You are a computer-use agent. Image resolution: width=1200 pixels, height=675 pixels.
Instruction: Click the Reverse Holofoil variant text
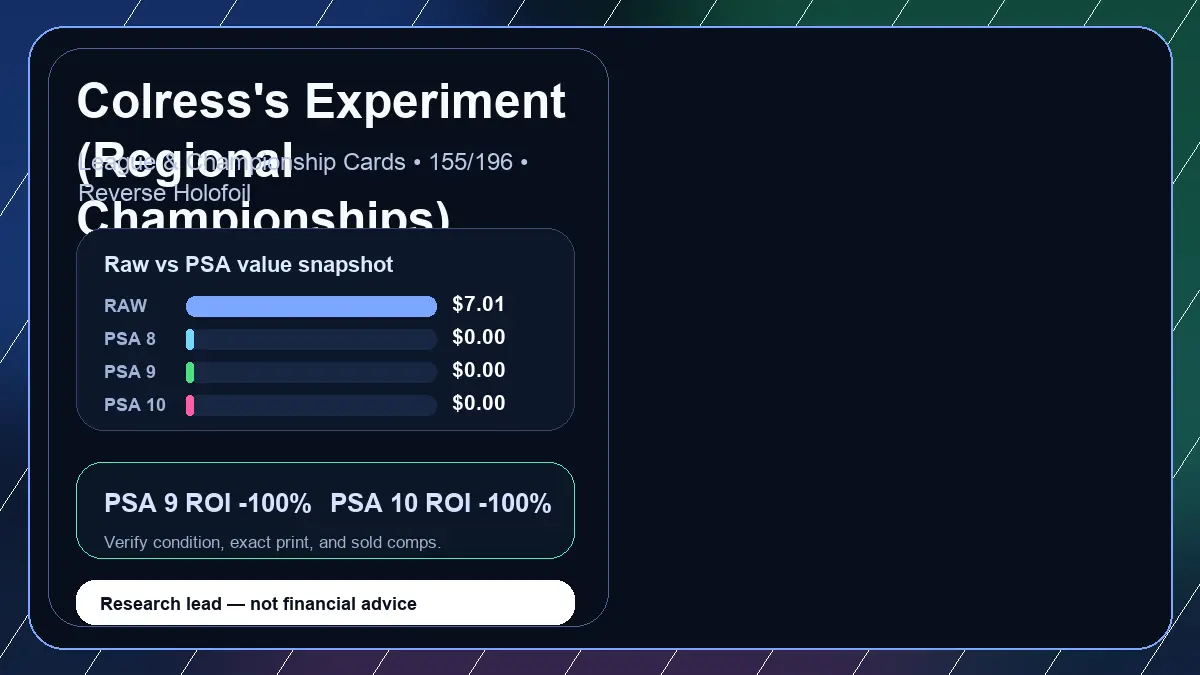click(164, 193)
